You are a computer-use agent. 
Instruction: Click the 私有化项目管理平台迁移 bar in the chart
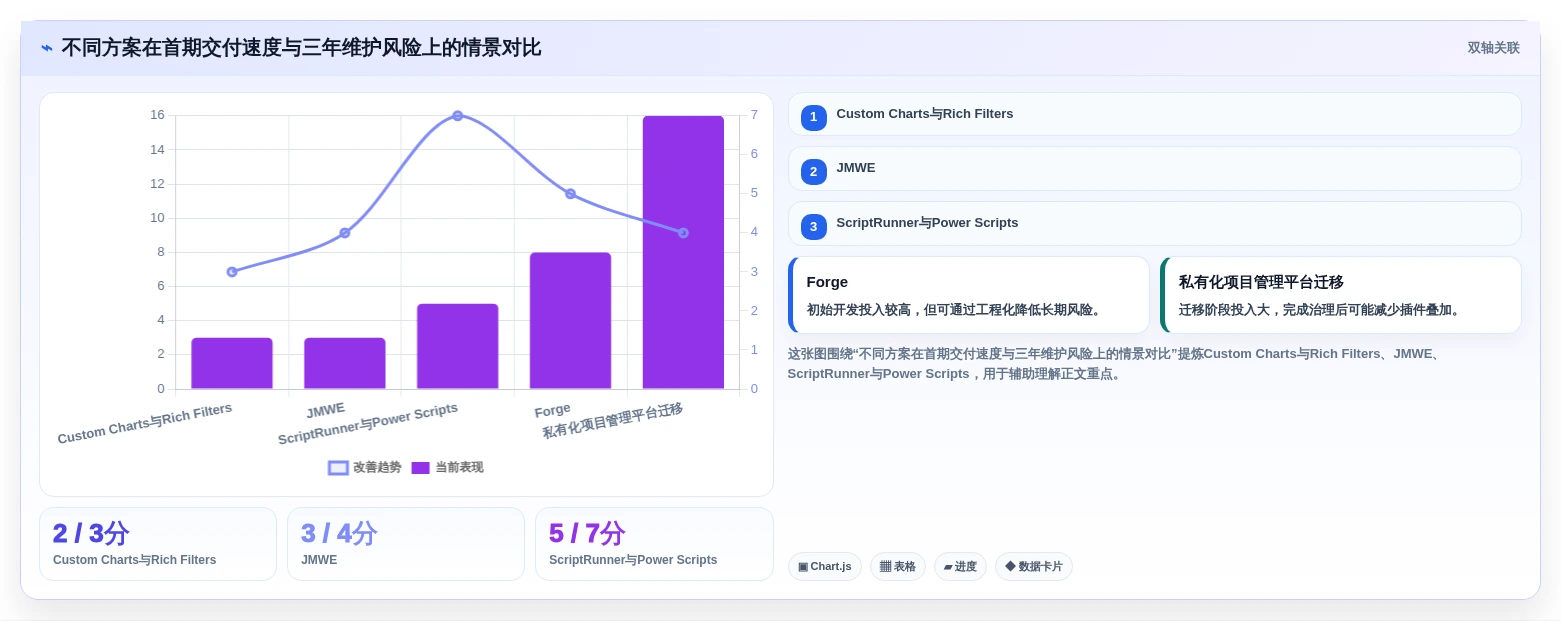click(x=683, y=252)
